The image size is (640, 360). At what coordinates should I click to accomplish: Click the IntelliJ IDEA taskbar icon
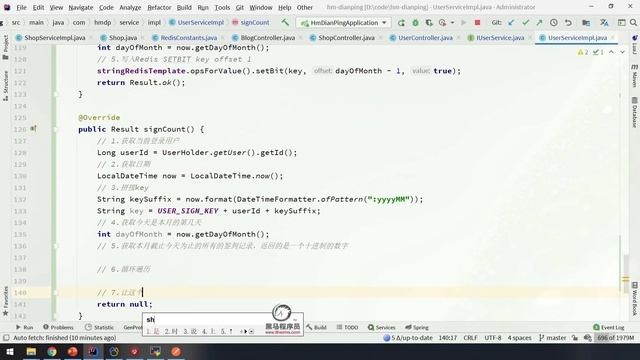tap(93, 351)
